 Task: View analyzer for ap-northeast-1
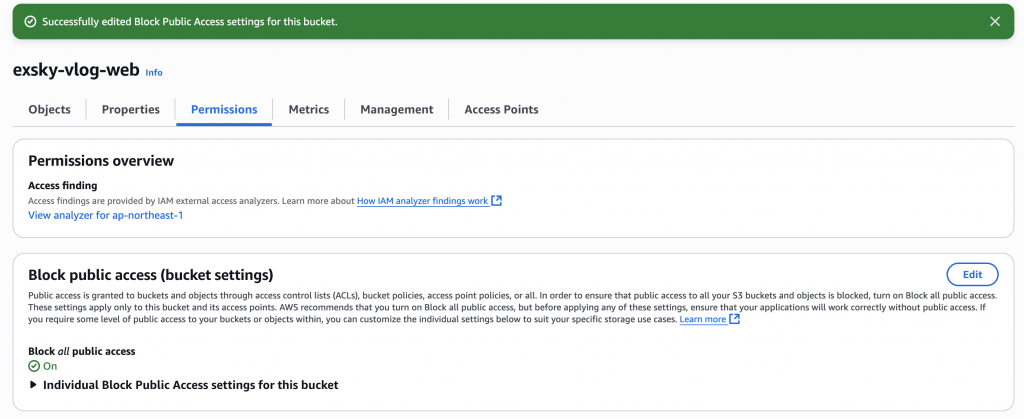pos(105,215)
